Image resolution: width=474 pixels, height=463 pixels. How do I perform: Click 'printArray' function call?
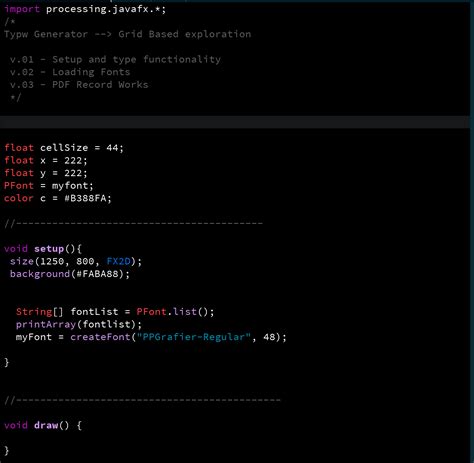click(46, 325)
